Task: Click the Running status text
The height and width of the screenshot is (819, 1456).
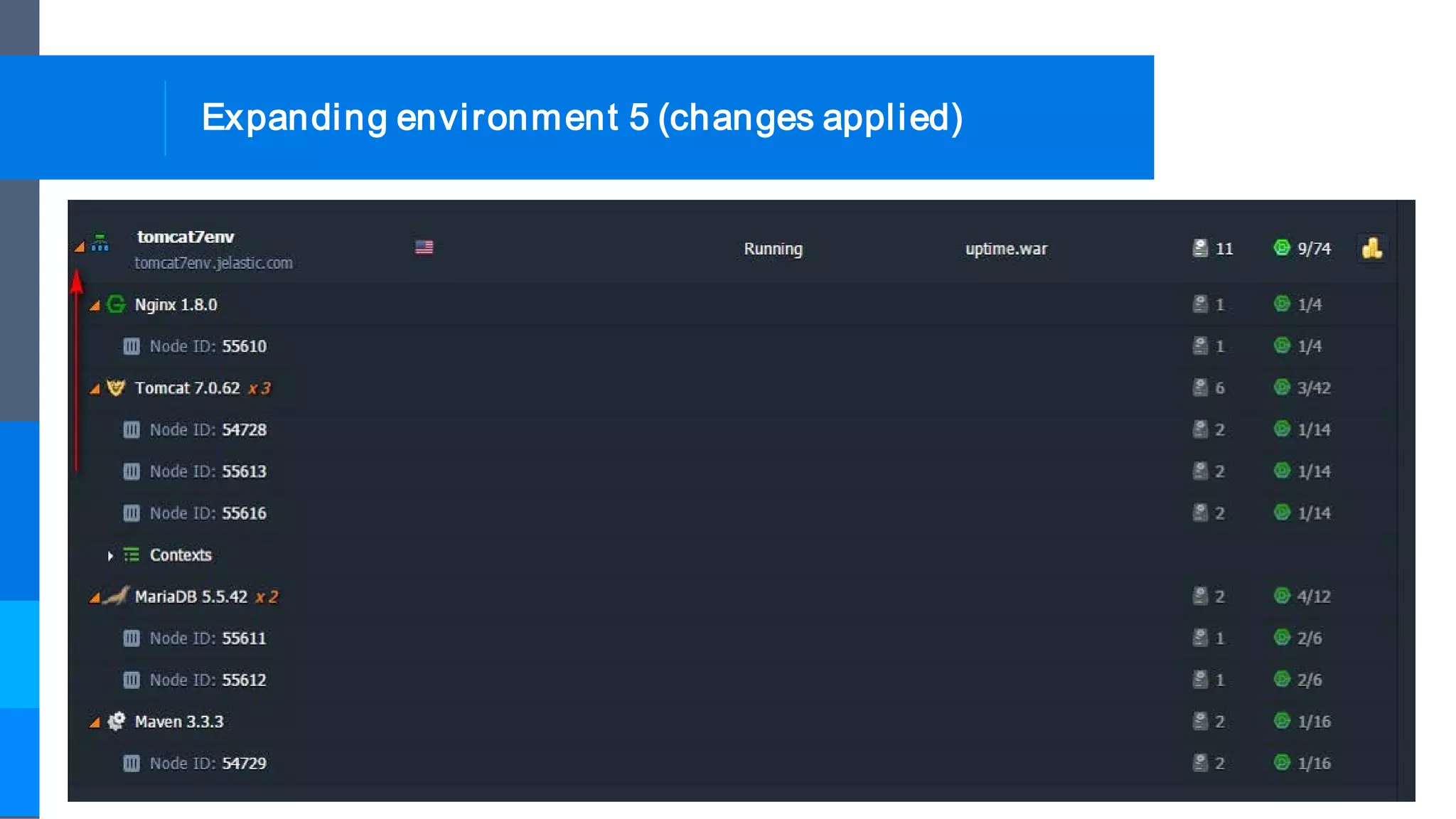Action: click(773, 249)
